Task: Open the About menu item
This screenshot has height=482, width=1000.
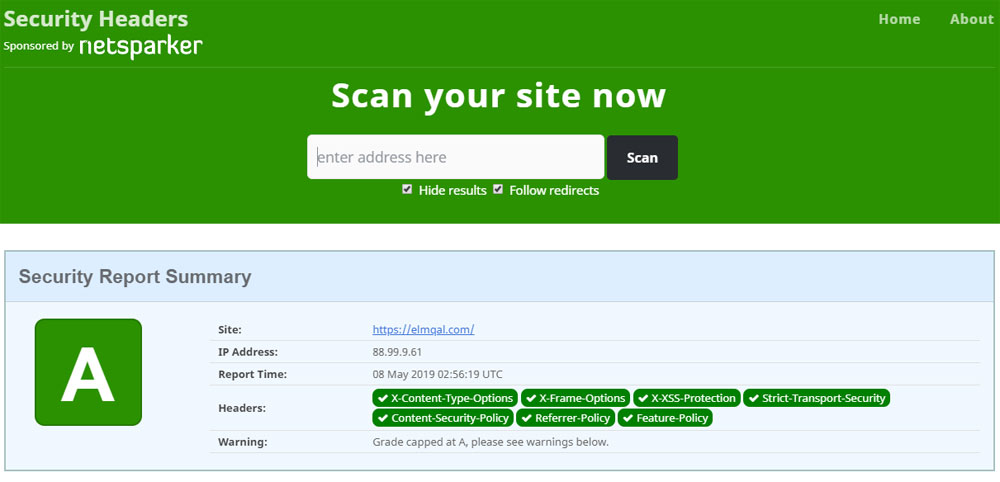Action: [x=971, y=19]
